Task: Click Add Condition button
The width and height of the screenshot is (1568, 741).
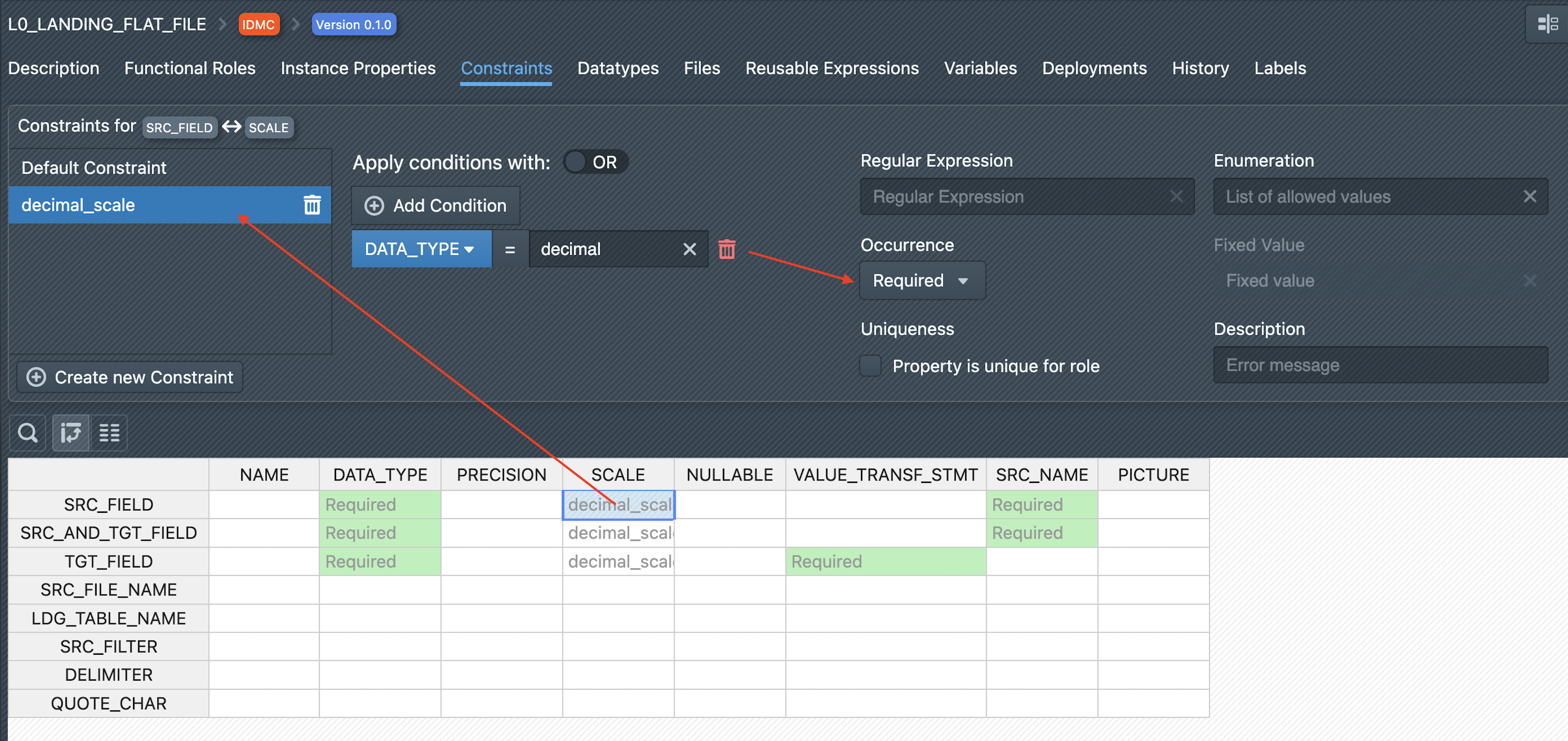Action: click(x=436, y=206)
